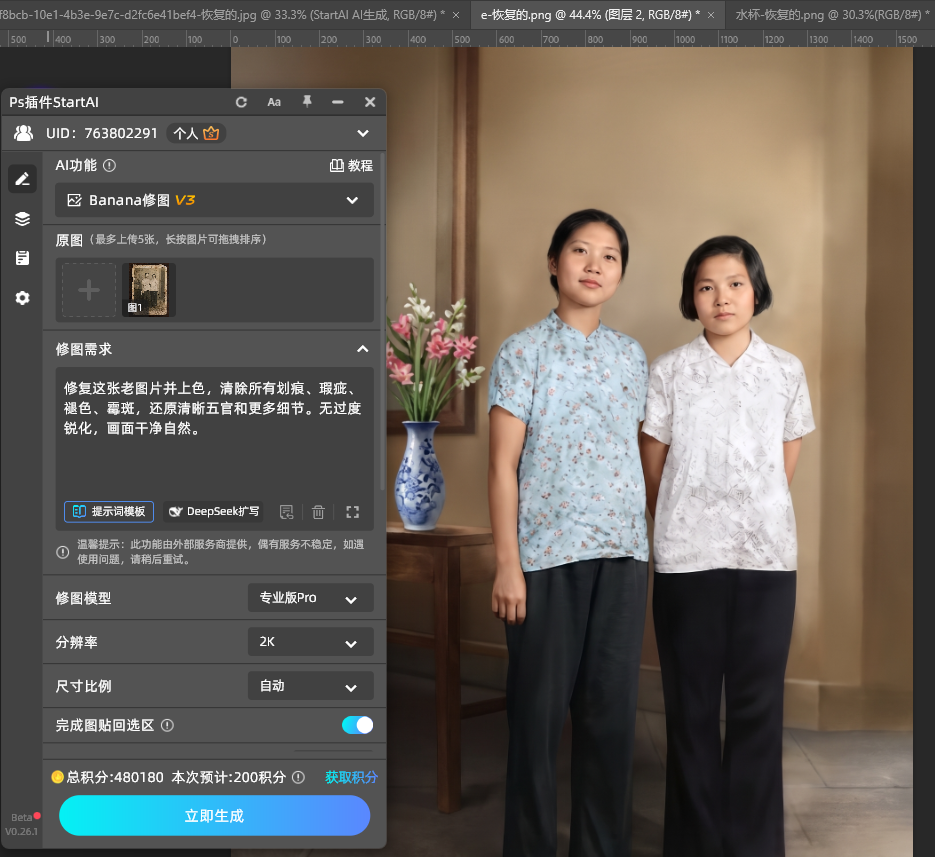Click the UID: 763802291 text

tap(101, 133)
